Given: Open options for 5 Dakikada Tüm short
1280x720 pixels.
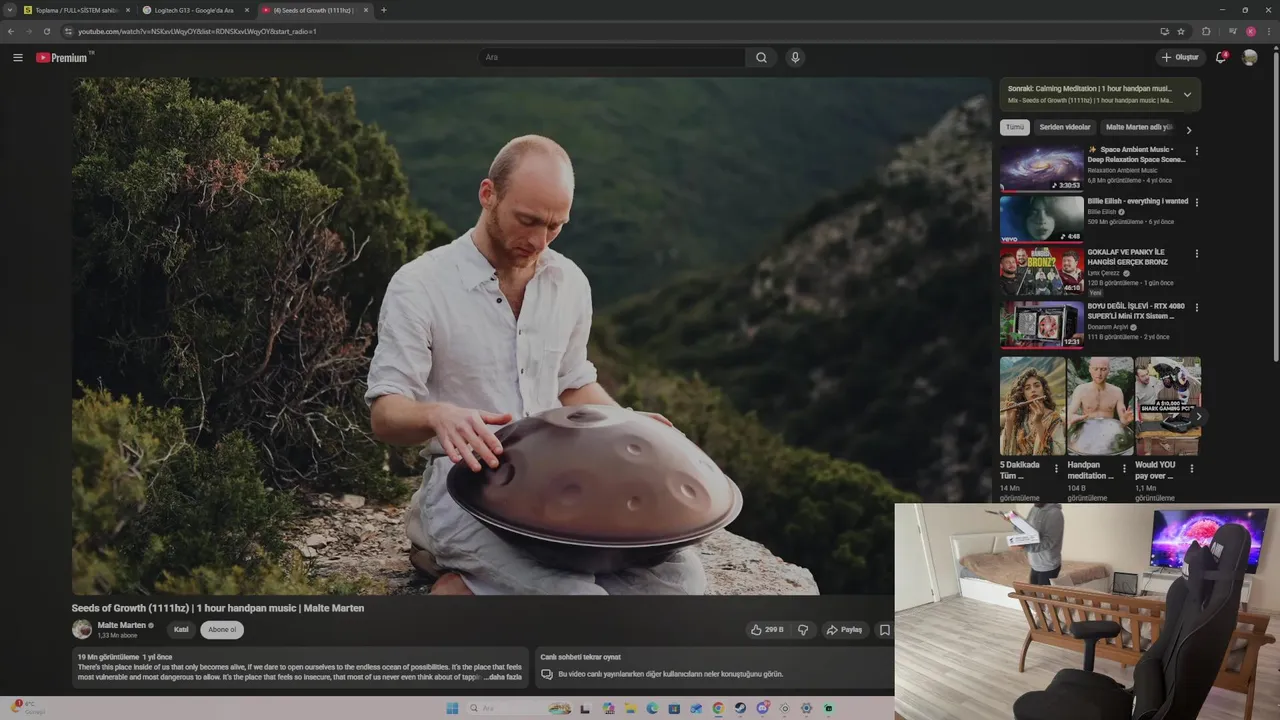Looking at the screenshot, I should [1056, 467].
